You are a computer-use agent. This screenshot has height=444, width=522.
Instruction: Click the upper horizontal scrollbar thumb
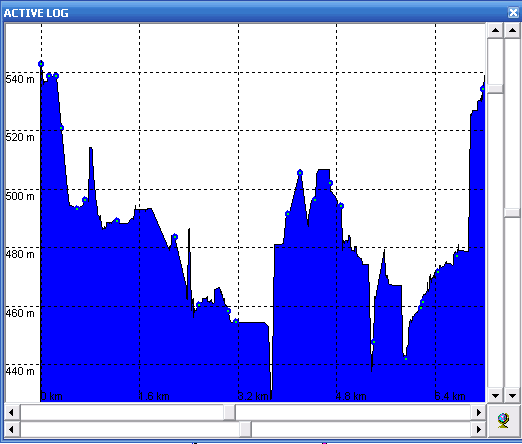229,412
